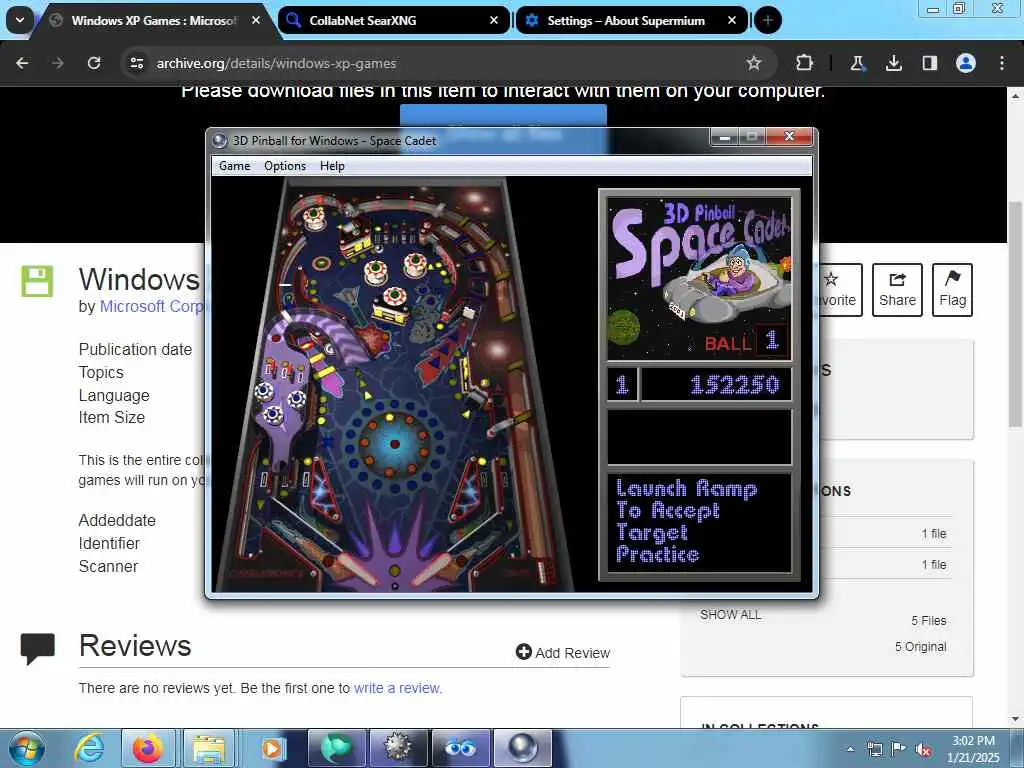This screenshot has height=768, width=1024.
Task: Click the green floppy disk software icon
Action: (37, 281)
